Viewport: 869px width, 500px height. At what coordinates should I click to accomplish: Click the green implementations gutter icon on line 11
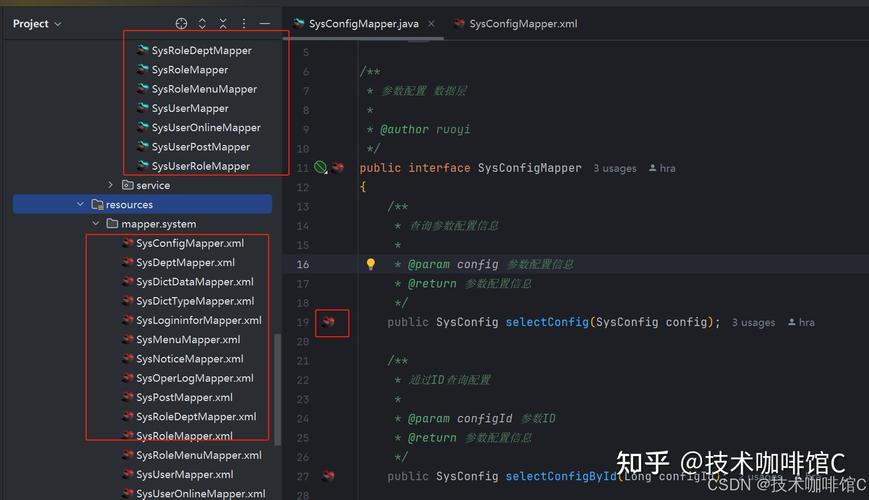(320, 167)
